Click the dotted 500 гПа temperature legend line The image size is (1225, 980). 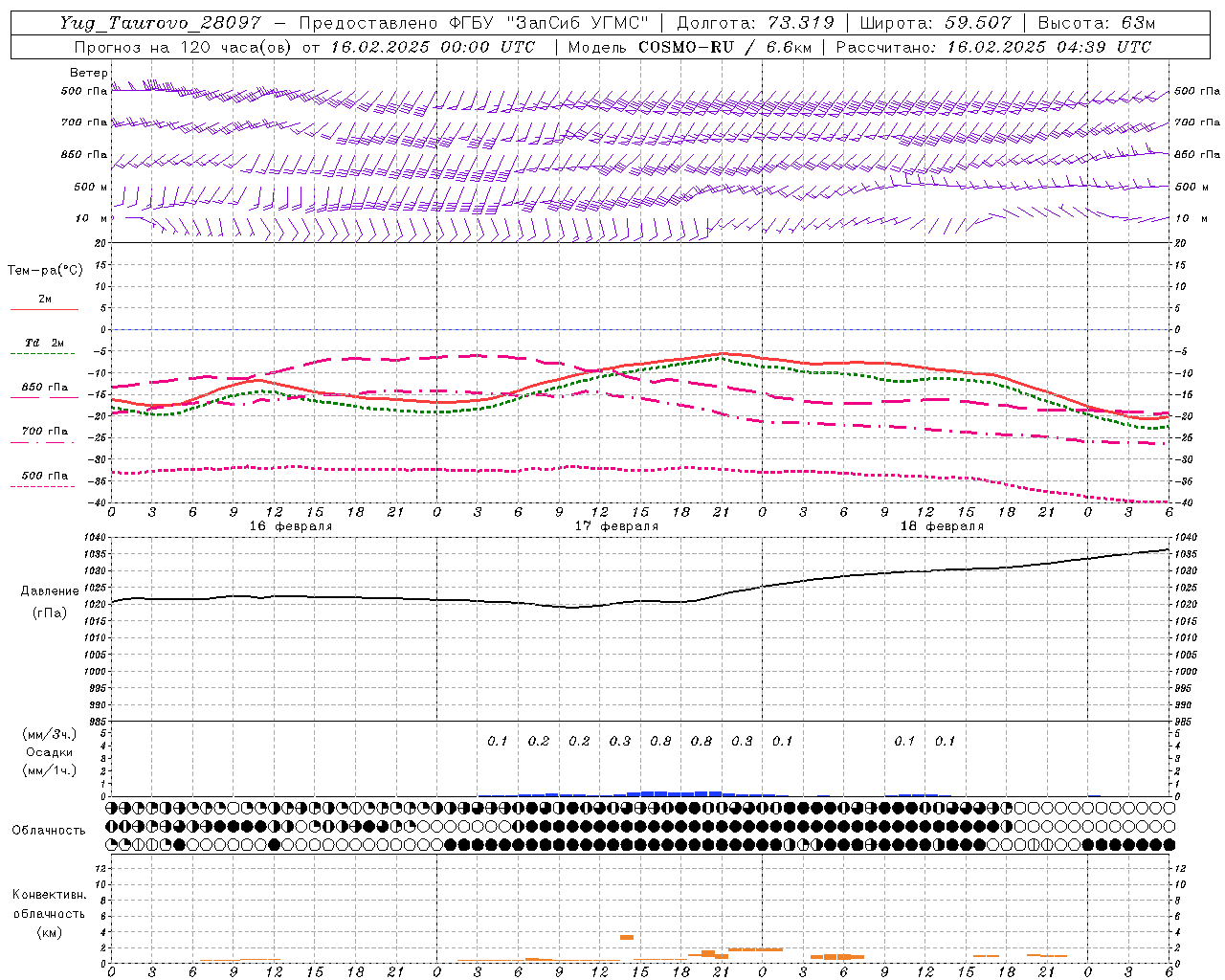tap(42, 486)
